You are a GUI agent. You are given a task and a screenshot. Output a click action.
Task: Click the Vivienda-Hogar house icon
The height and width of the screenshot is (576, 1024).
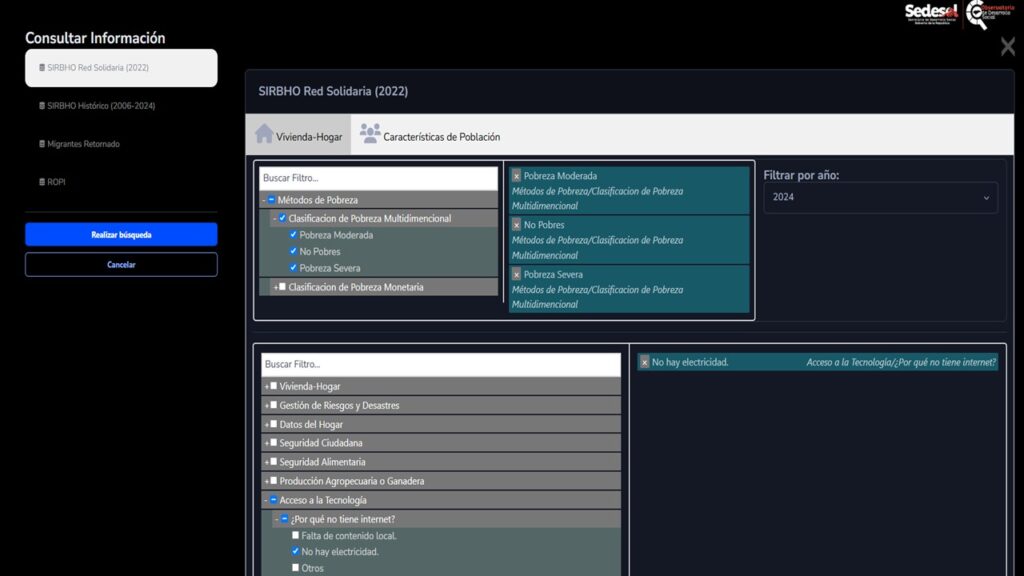click(264, 135)
